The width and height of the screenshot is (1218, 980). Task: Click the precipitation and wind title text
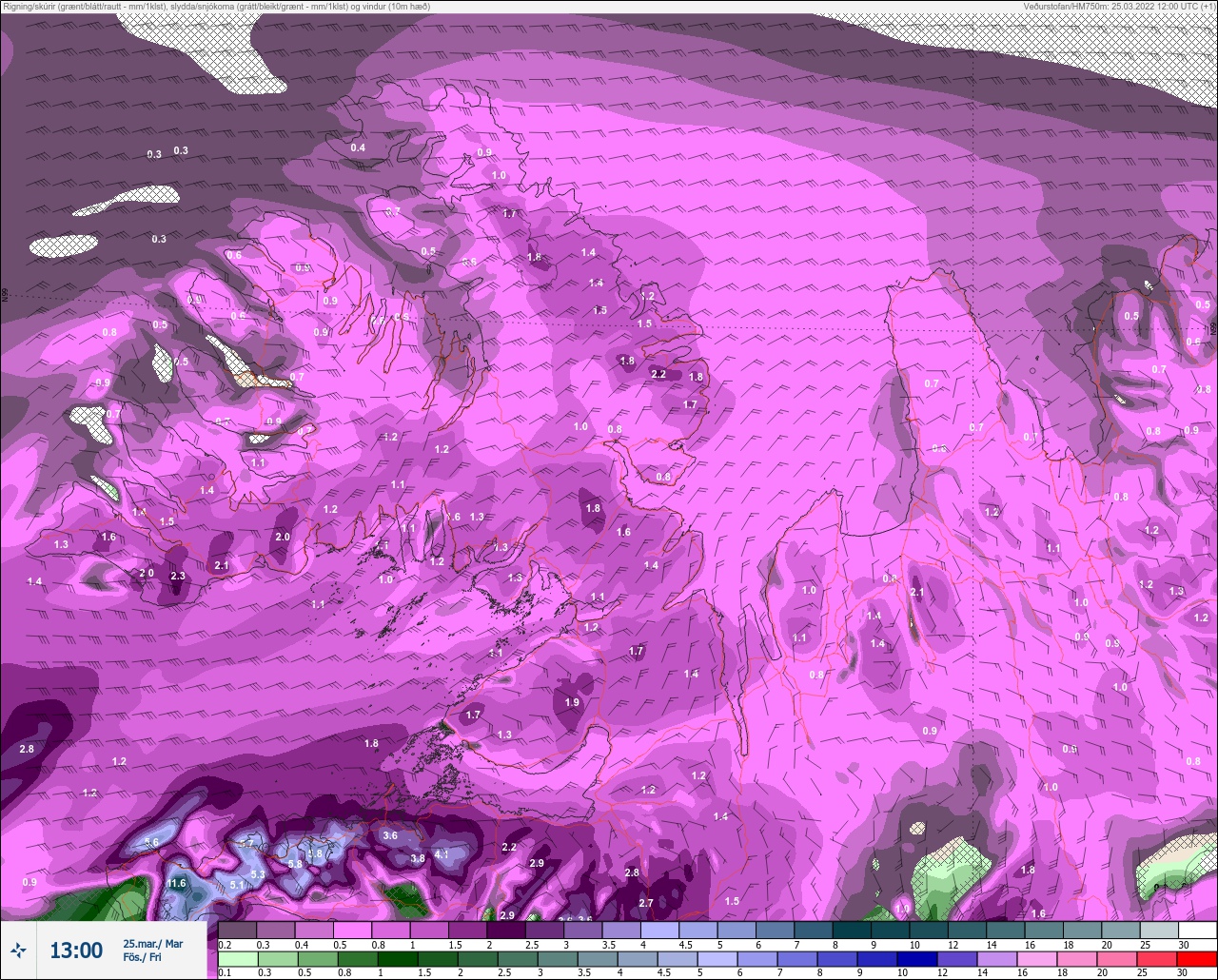[215, 6]
